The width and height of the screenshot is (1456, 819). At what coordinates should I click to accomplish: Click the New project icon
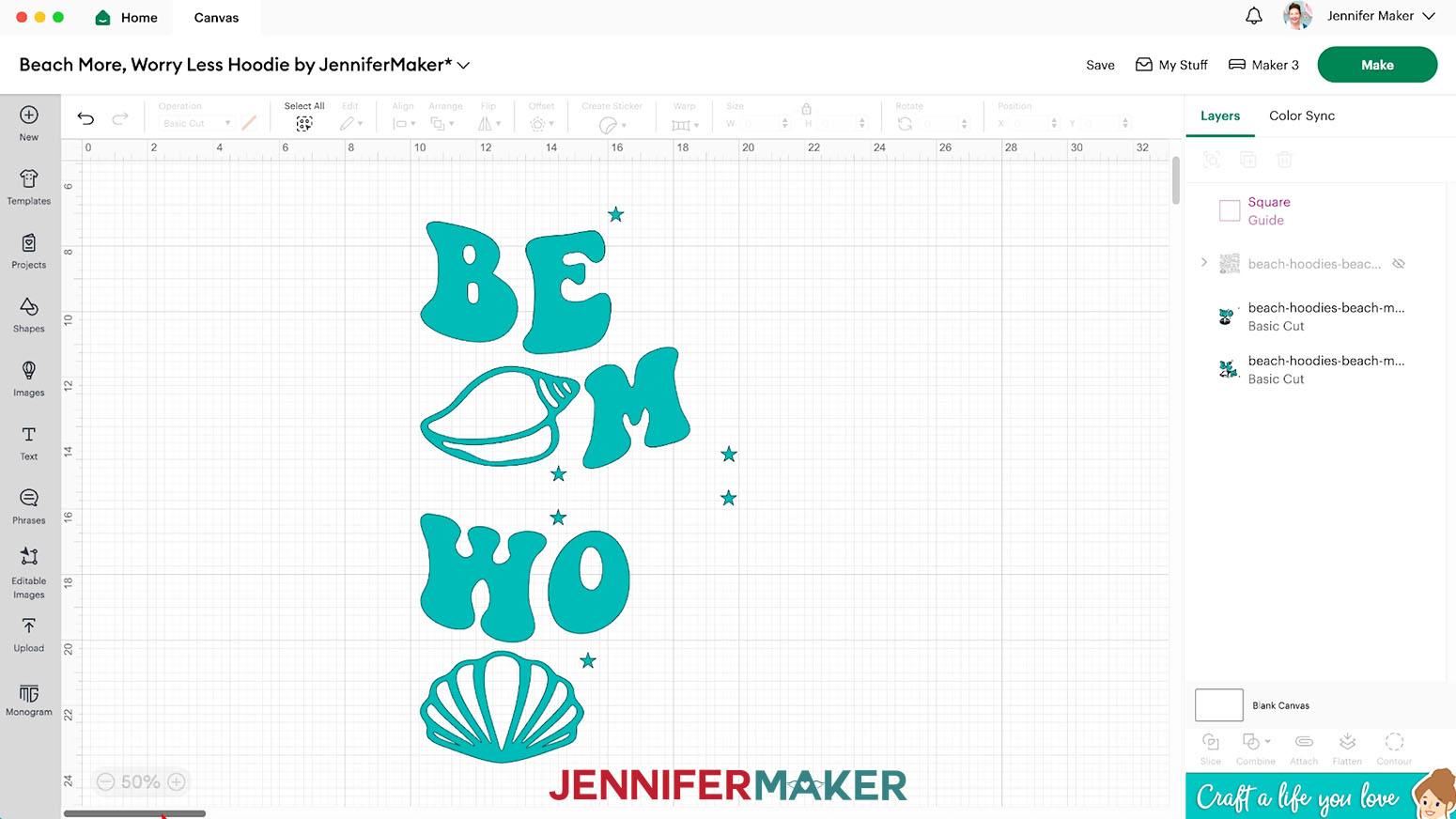pyautogui.click(x=29, y=123)
